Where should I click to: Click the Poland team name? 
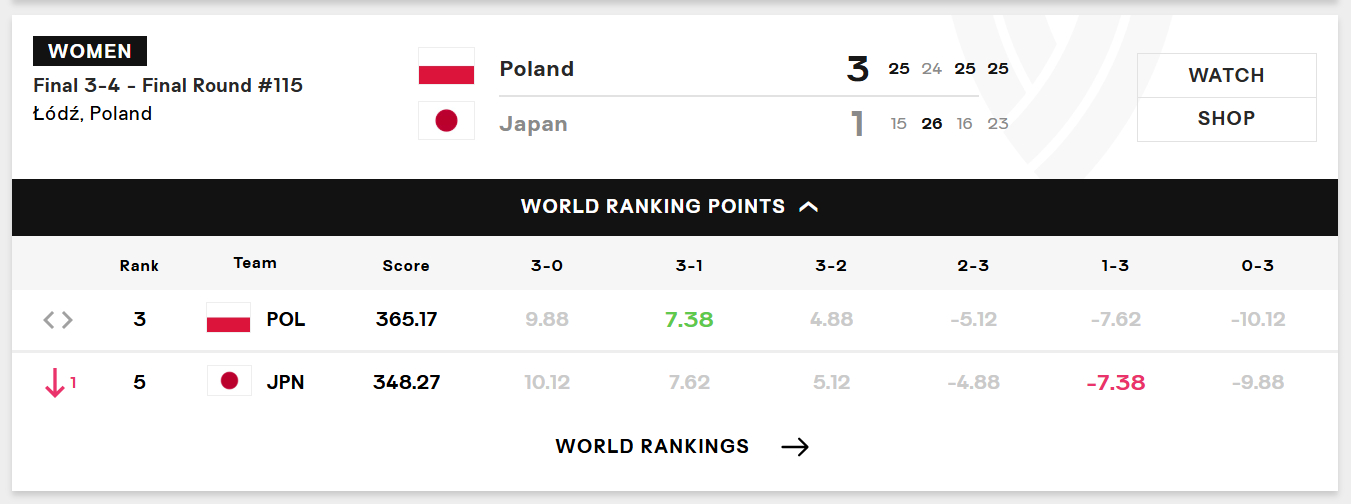pyautogui.click(x=537, y=69)
